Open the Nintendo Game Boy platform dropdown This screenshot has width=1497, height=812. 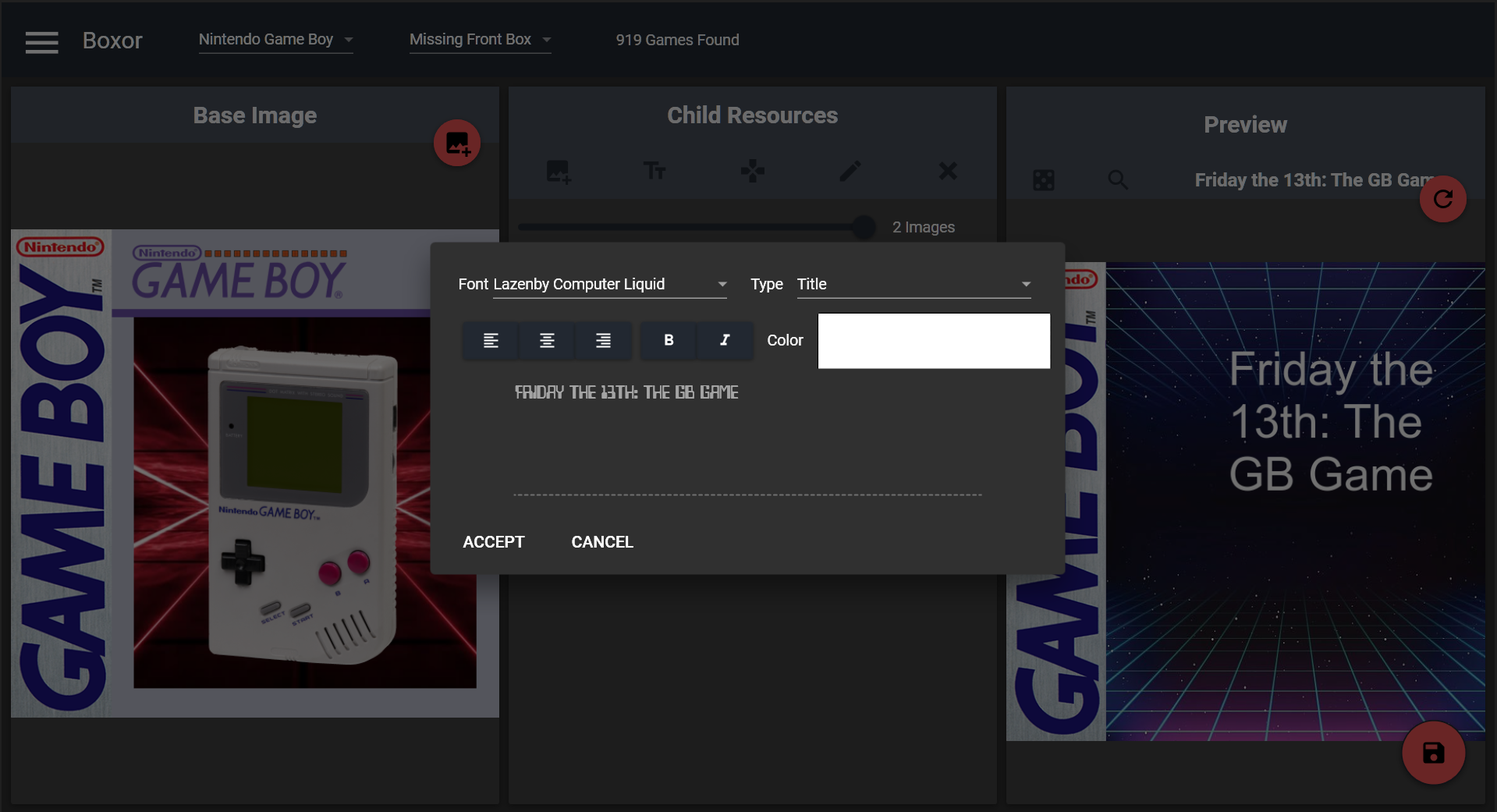pos(275,40)
